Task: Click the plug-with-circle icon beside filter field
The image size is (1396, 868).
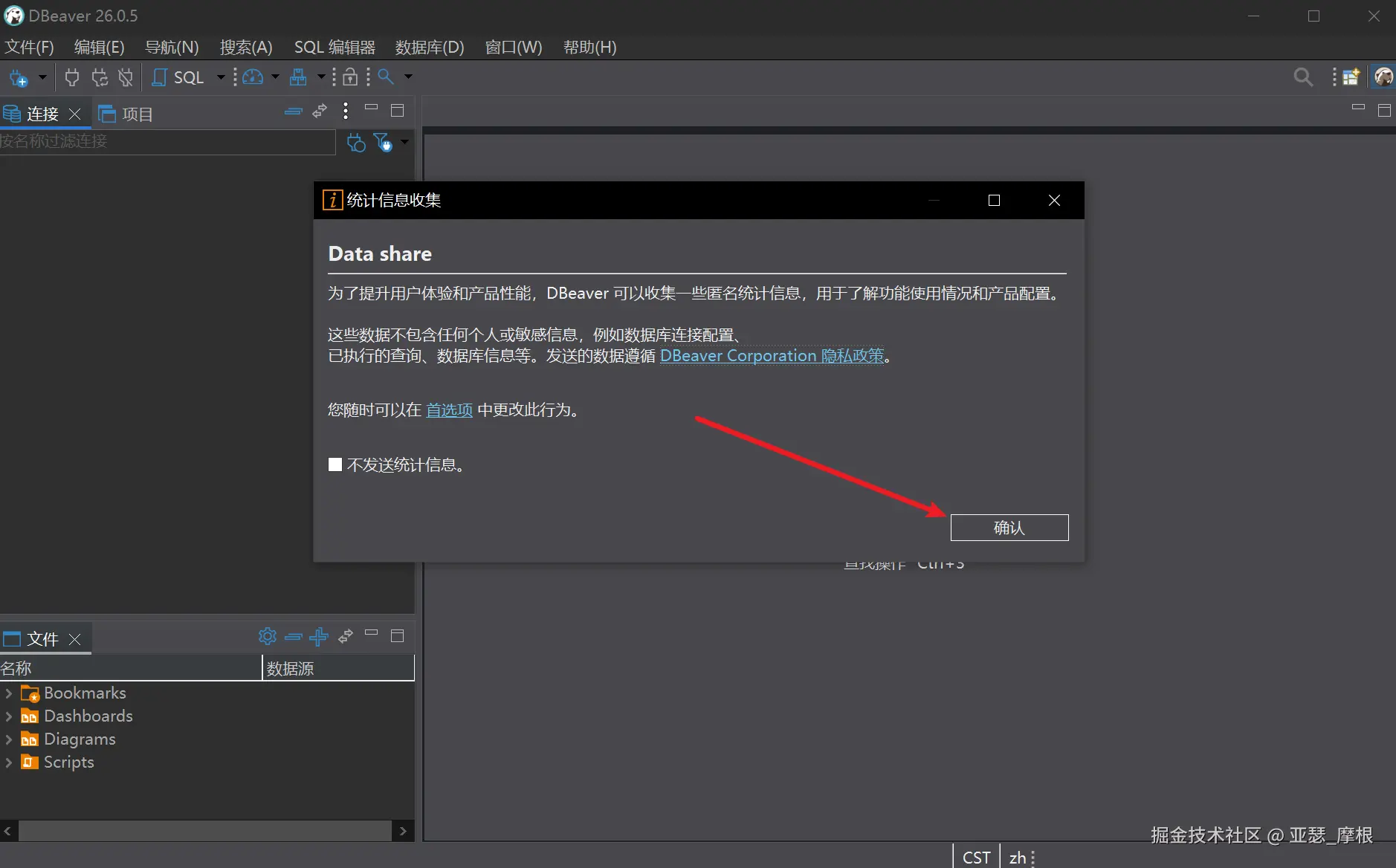Action: point(356,142)
